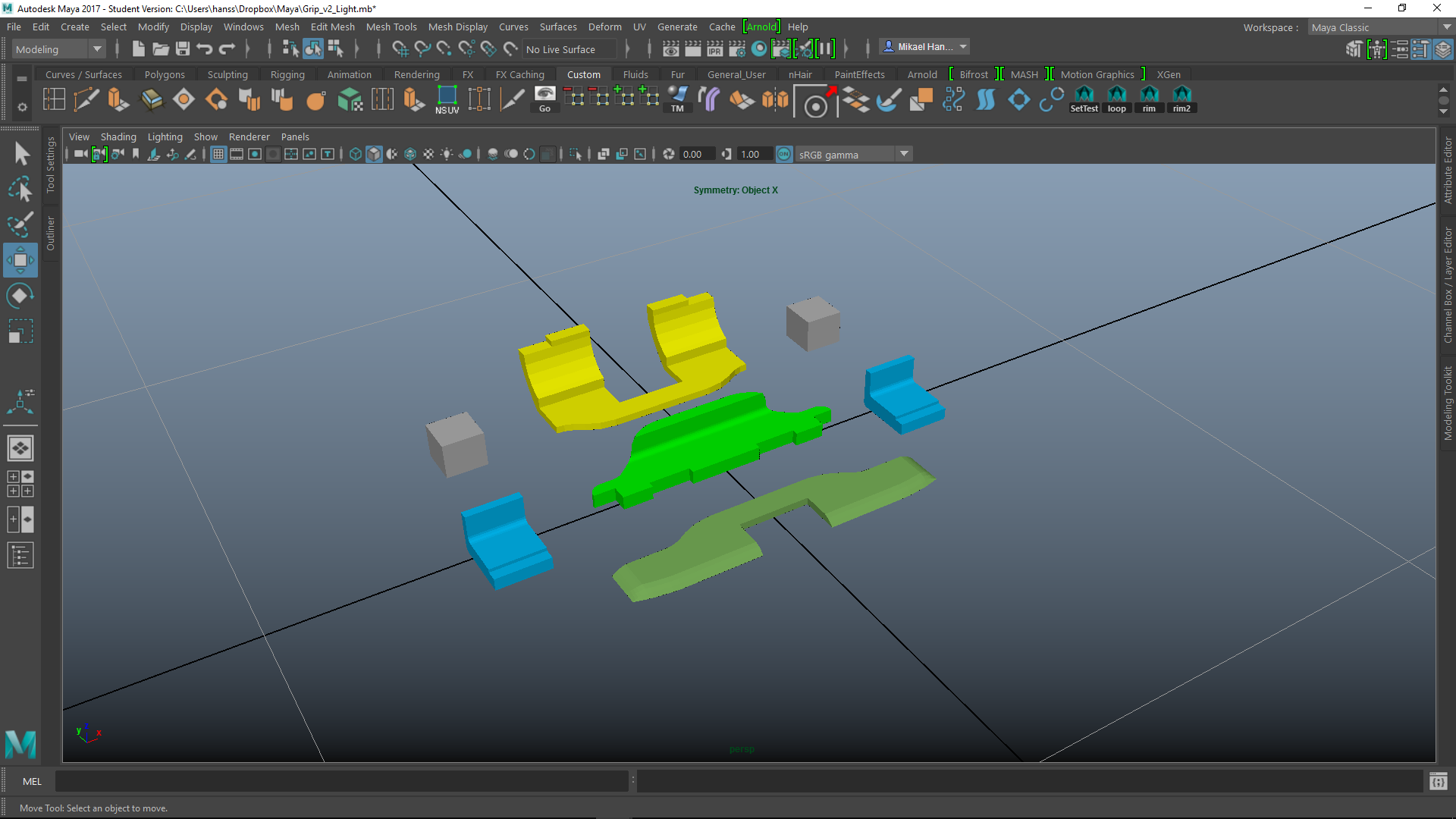
Task: Create a new scene file
Action: pos(138,49)
